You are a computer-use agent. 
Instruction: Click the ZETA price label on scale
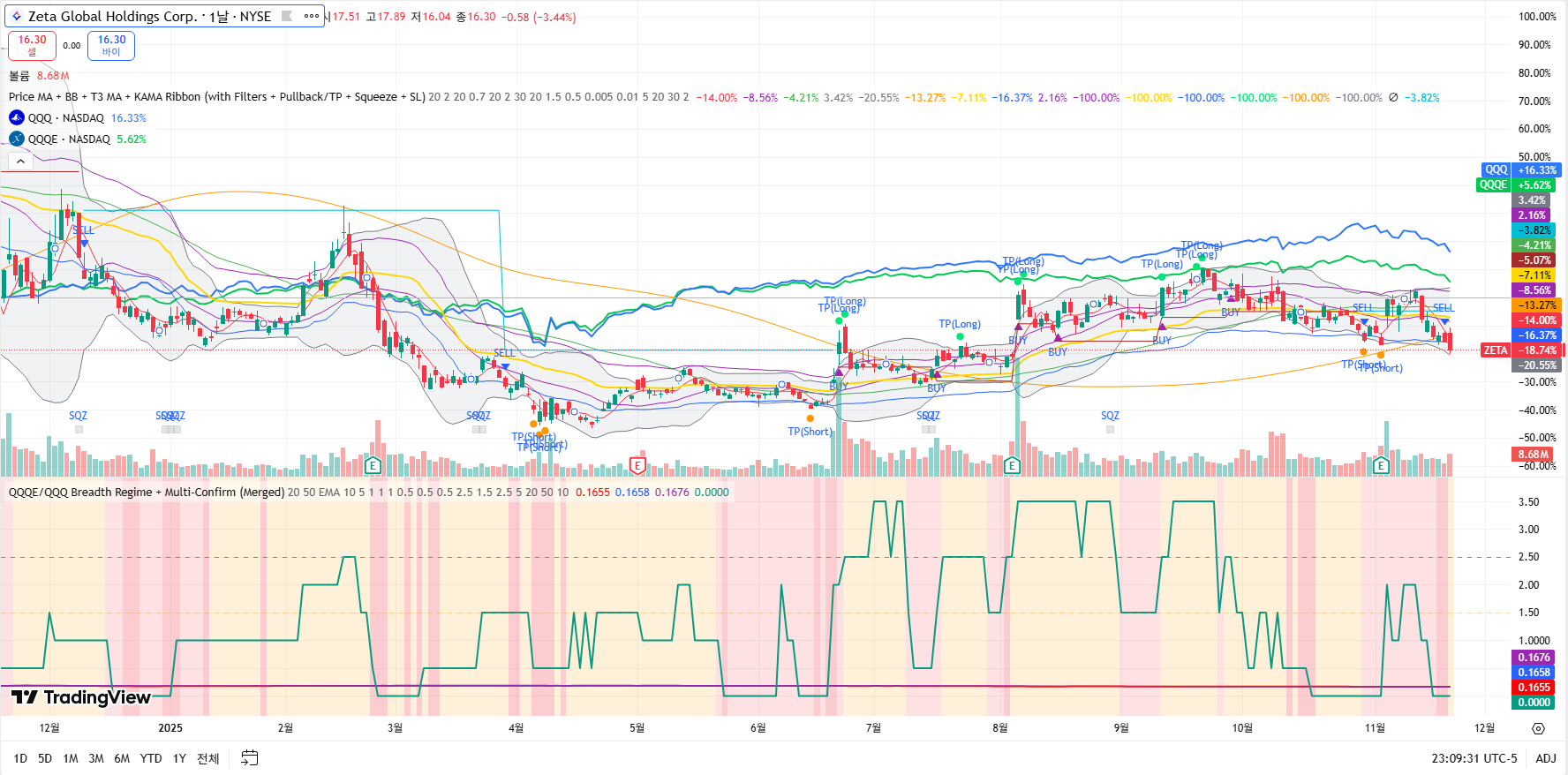coord(1496,350)
